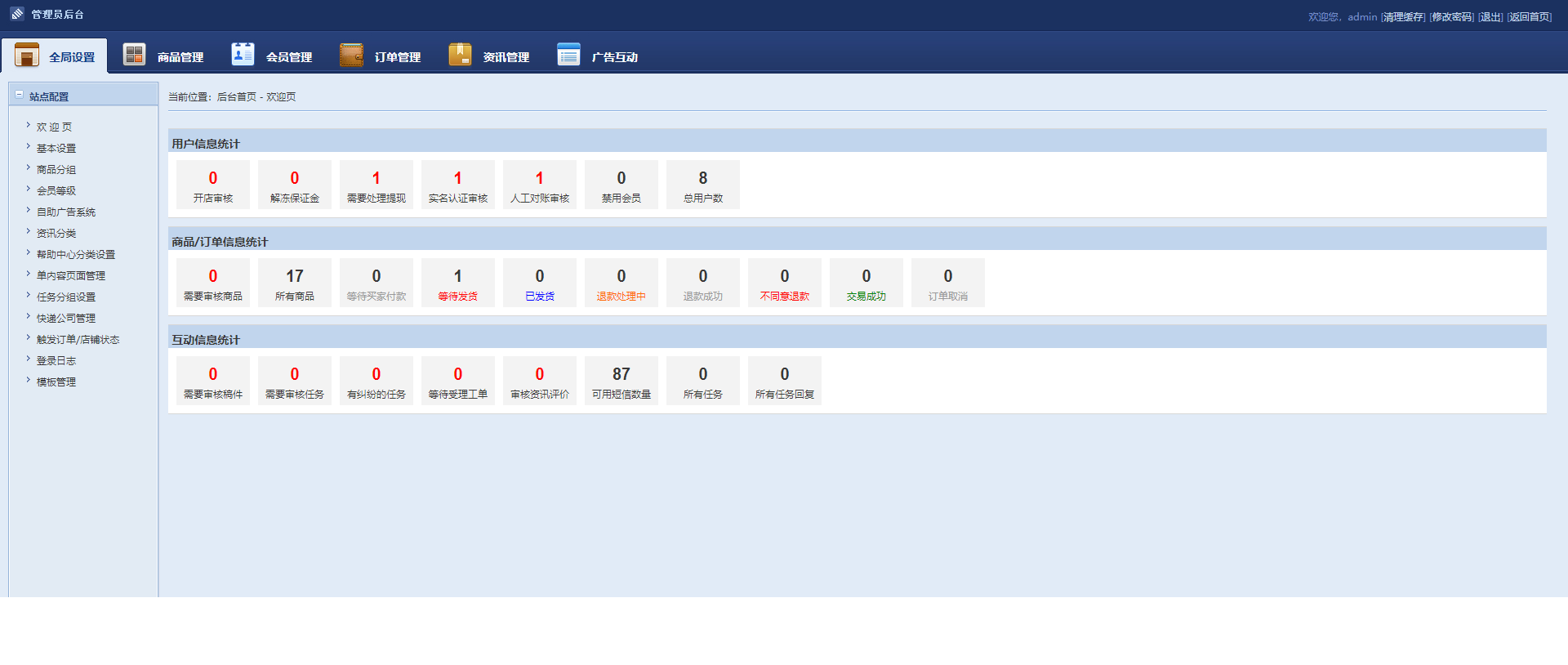Click the 清理缓存 link

tap(1403, 17)
